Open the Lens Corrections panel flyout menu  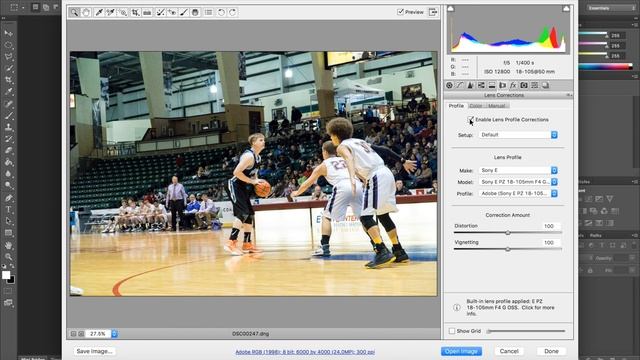569,95
